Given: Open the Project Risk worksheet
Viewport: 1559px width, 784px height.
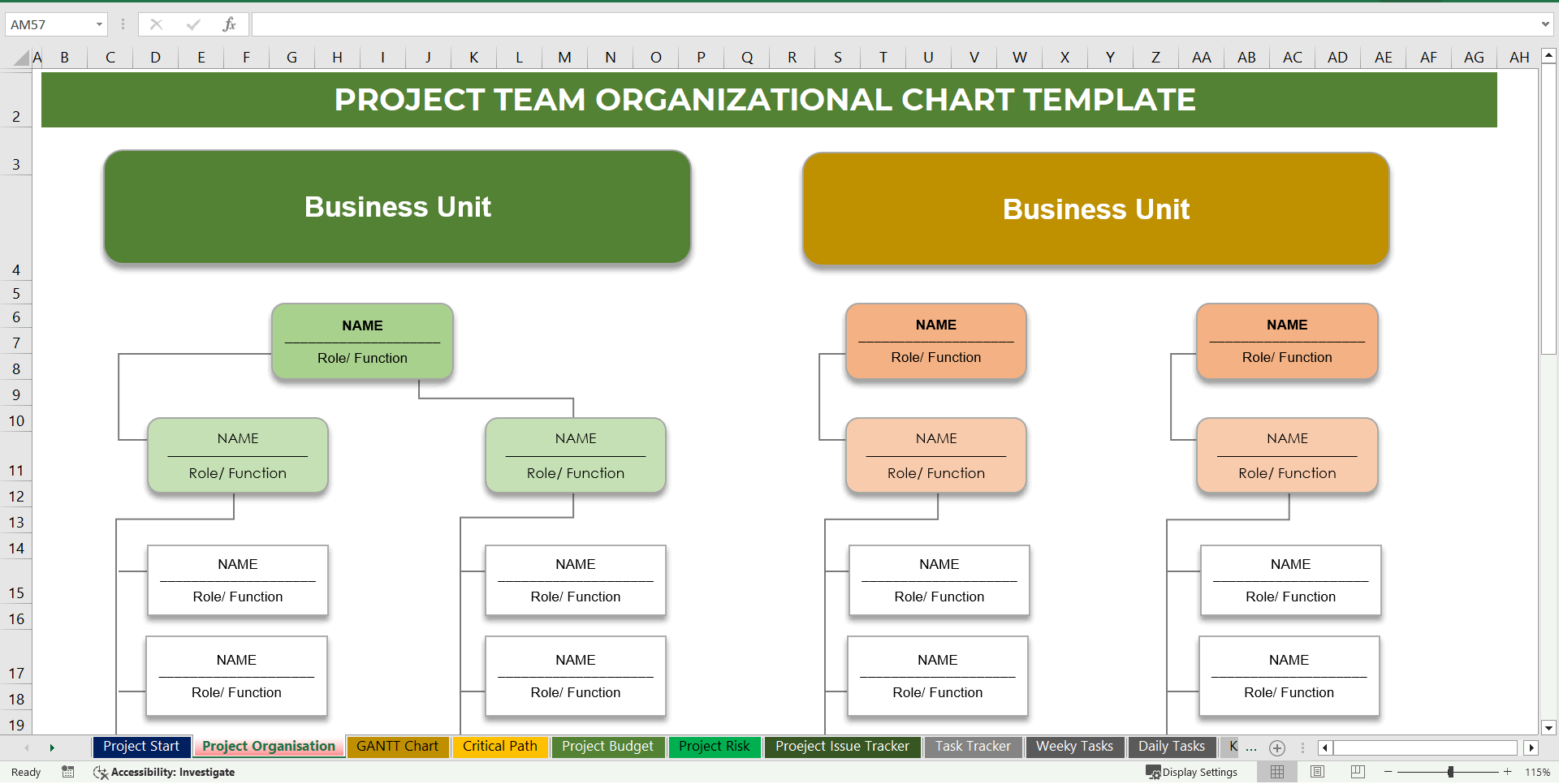Looking at the screenshot, I should tap(714, 747).
